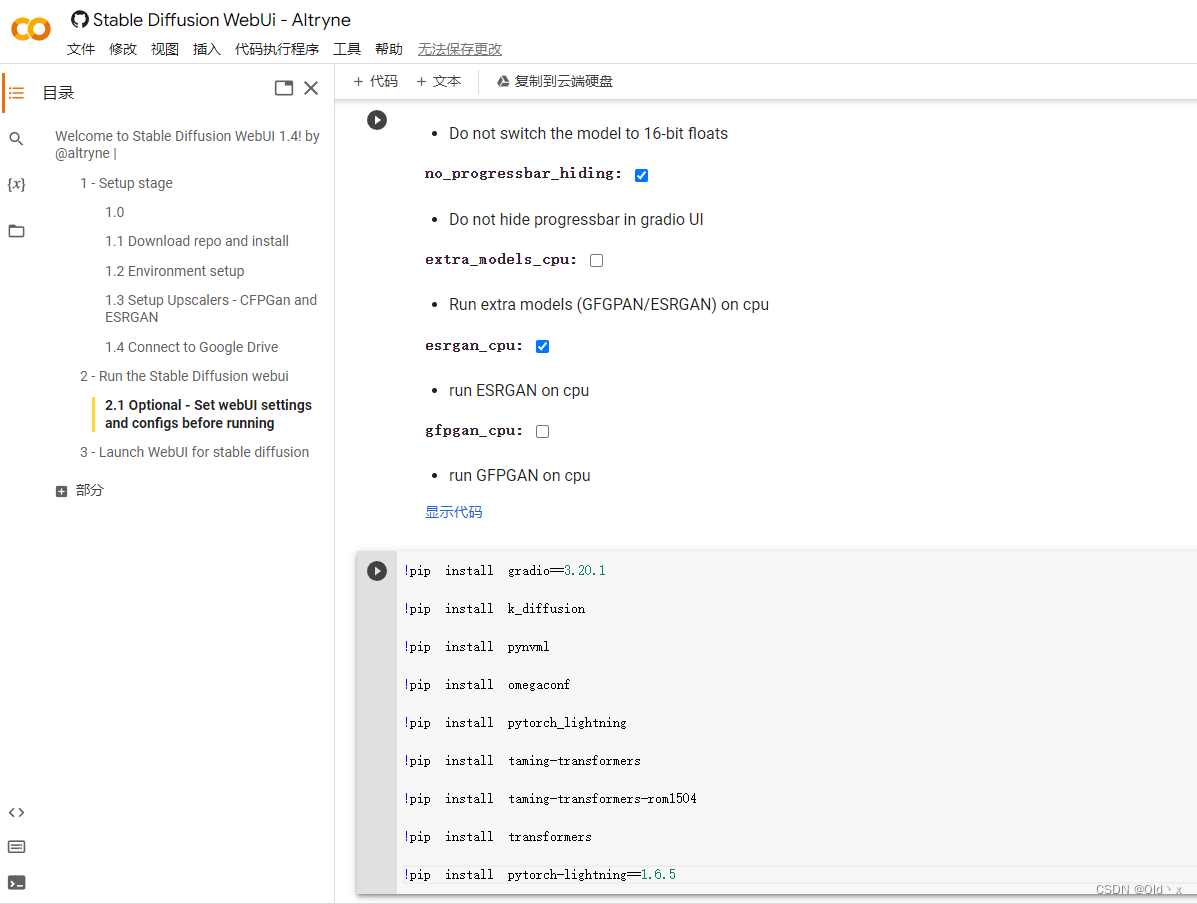This screenshot has height=904, width=1197.
Task: Click the pip install omegaconf line
Action: click(487, 685)
